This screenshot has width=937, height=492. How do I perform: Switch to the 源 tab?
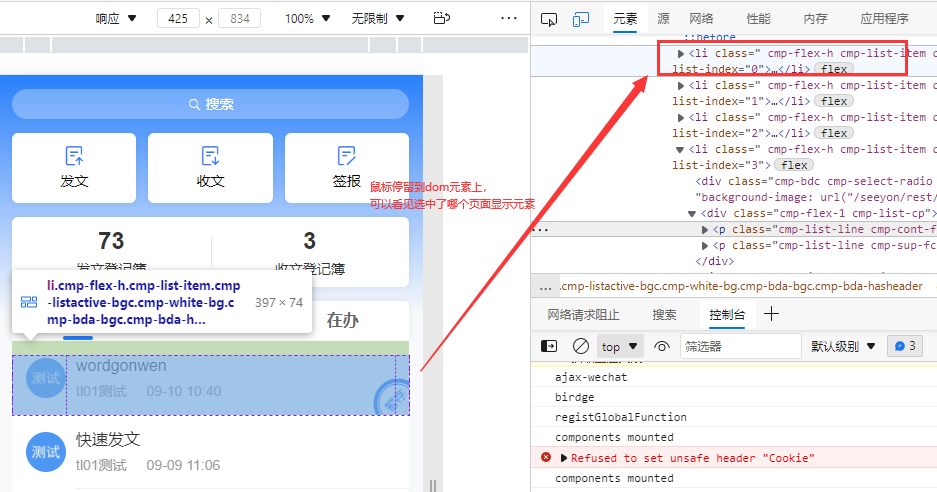point(663,19)
